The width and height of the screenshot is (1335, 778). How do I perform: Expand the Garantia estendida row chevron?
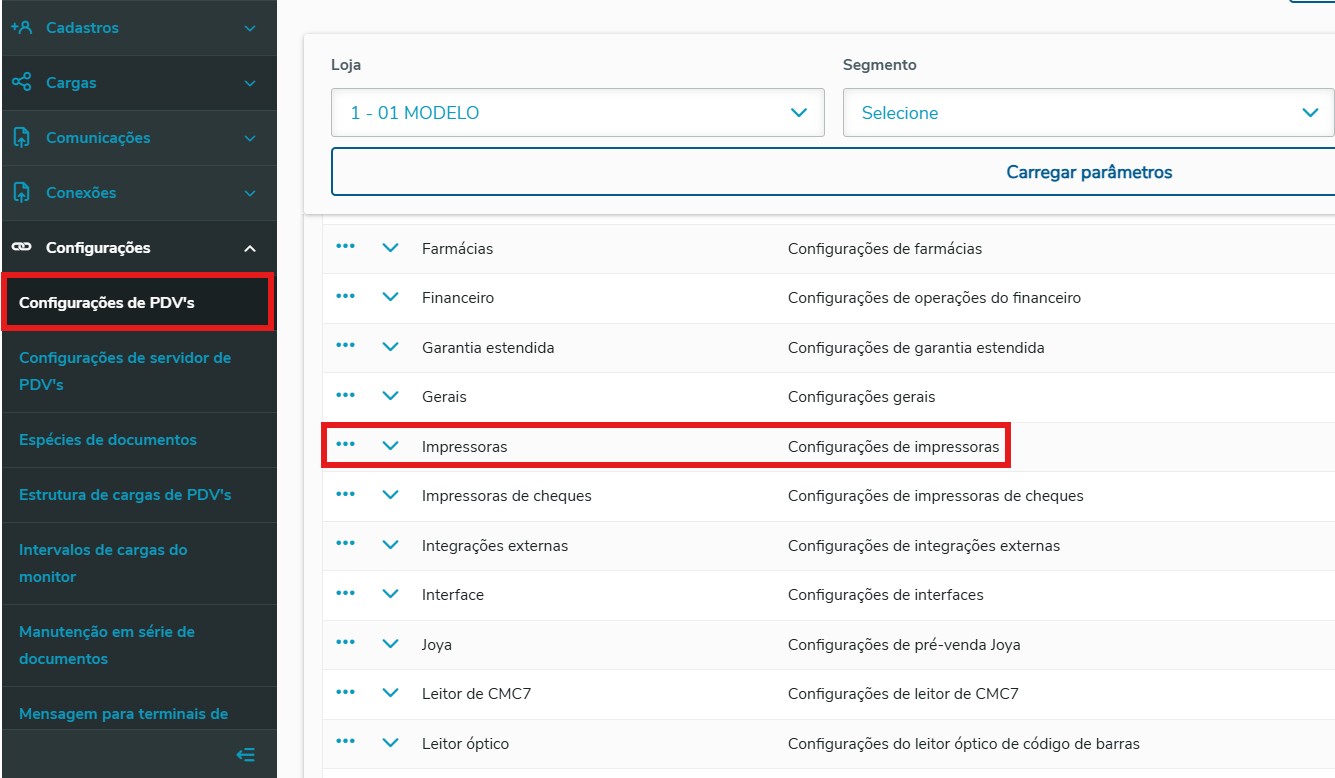click(391, 347)
